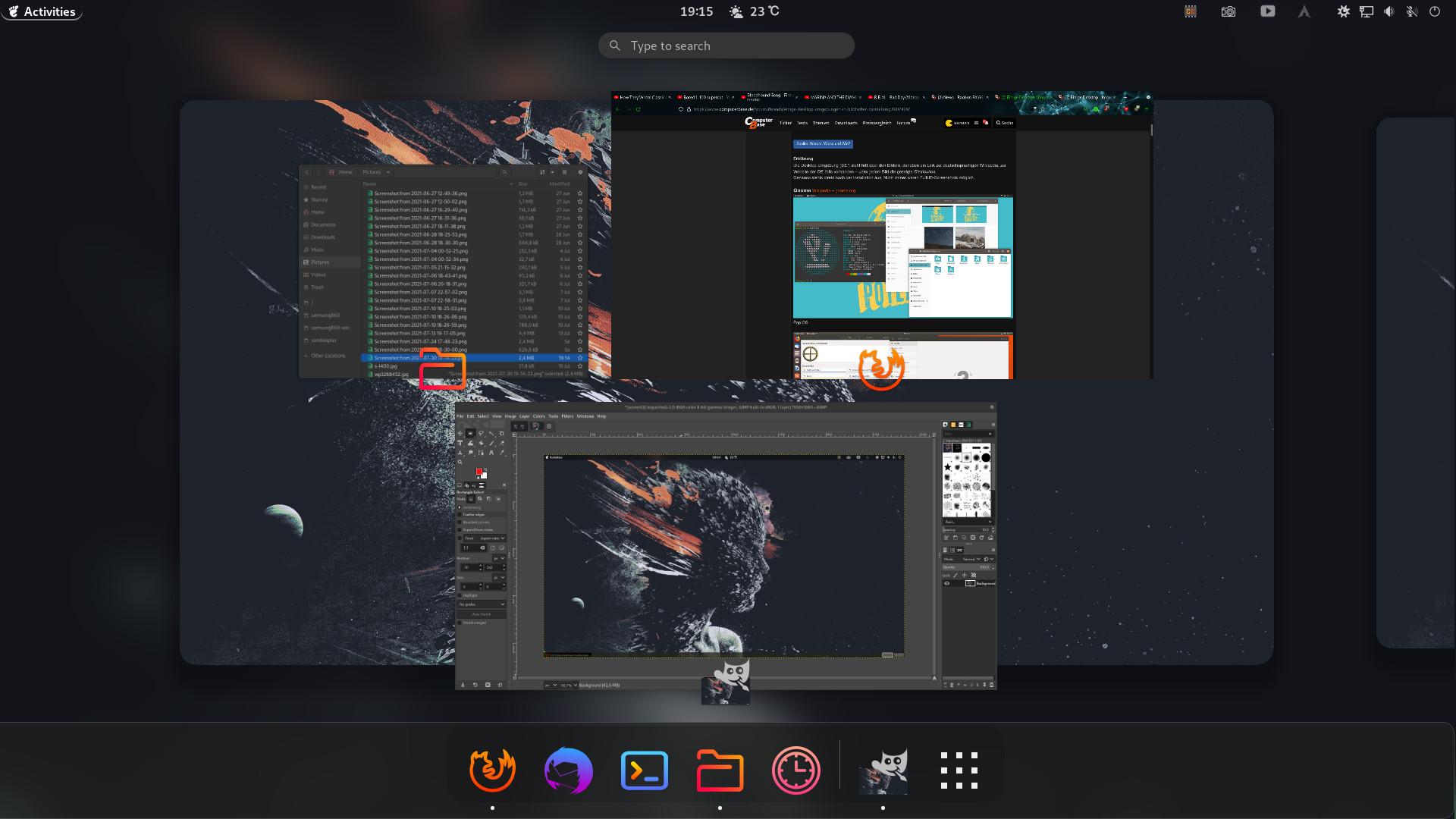Open Thunderbird mail from the dock
Image resolution: width=1456 pixels, height=819 pixels.
coord(568,770)
